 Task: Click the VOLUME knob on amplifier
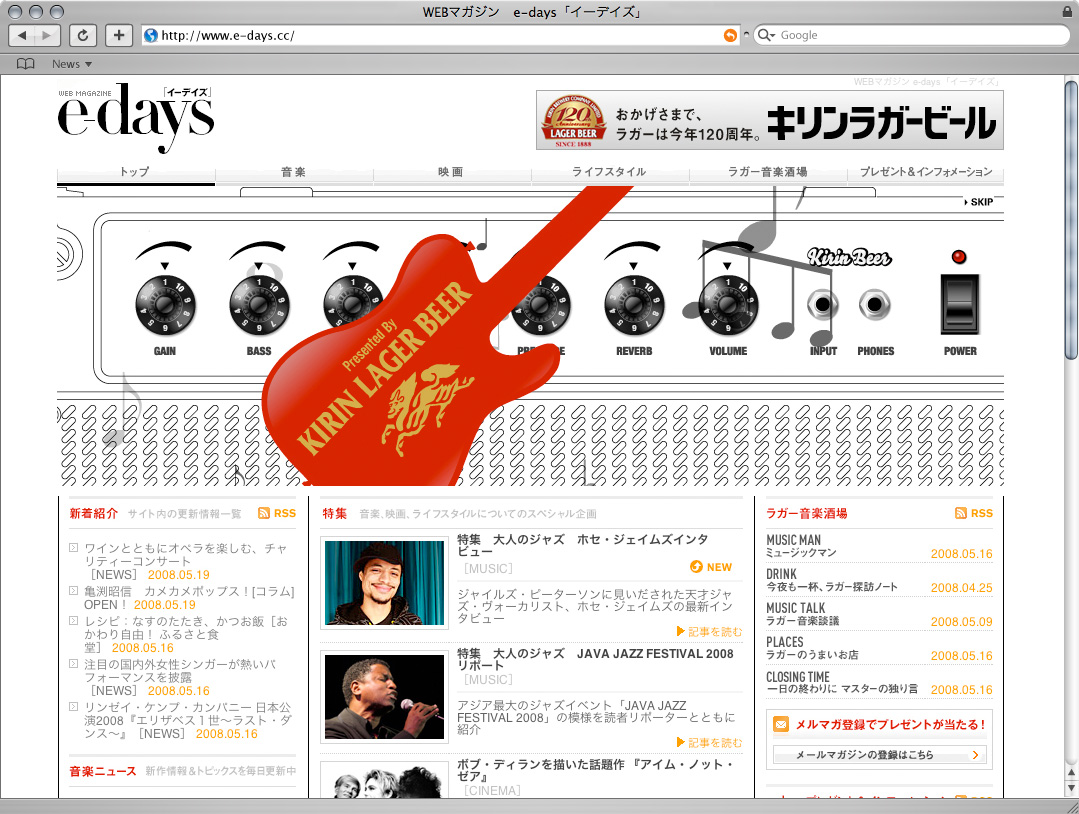tap(728, 304)
